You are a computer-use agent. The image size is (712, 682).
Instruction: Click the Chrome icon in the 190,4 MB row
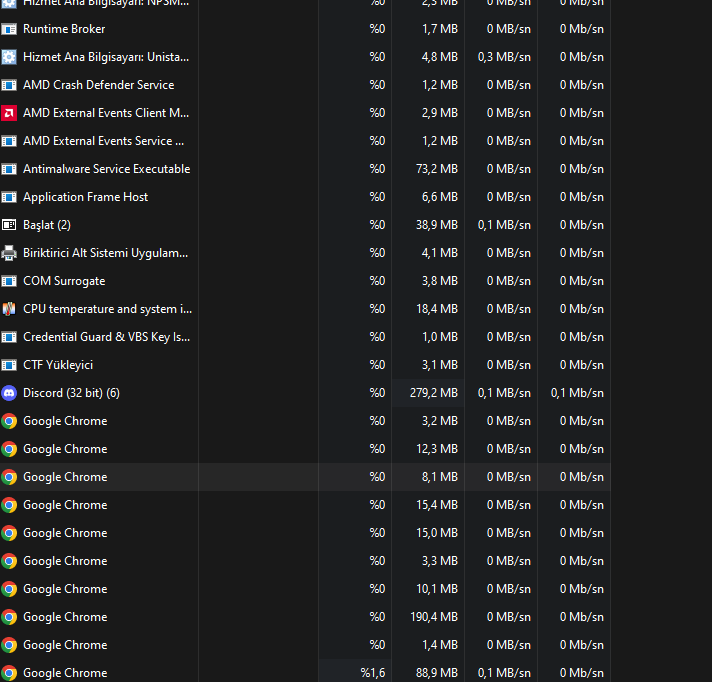tap(9, 617)
